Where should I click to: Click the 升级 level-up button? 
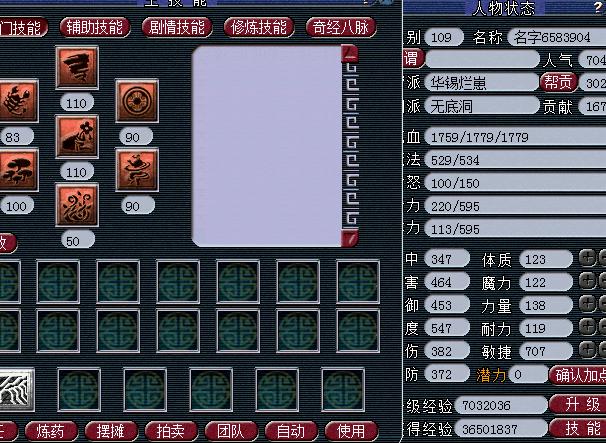[577, 404]
